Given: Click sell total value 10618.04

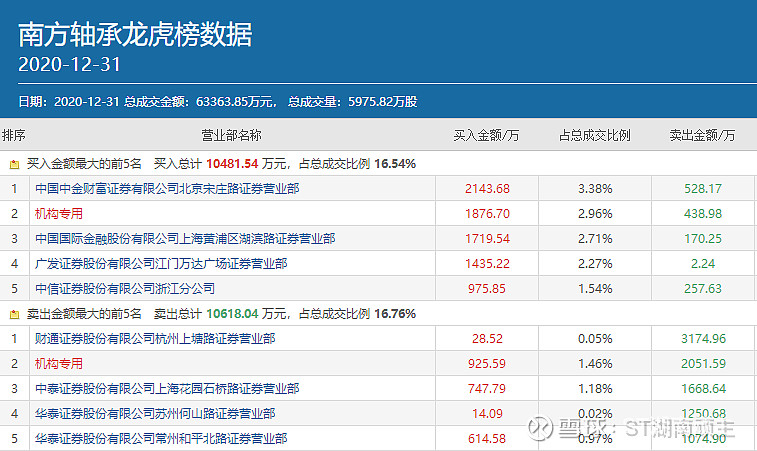Looking at the screenshot, I should point(232,314).
